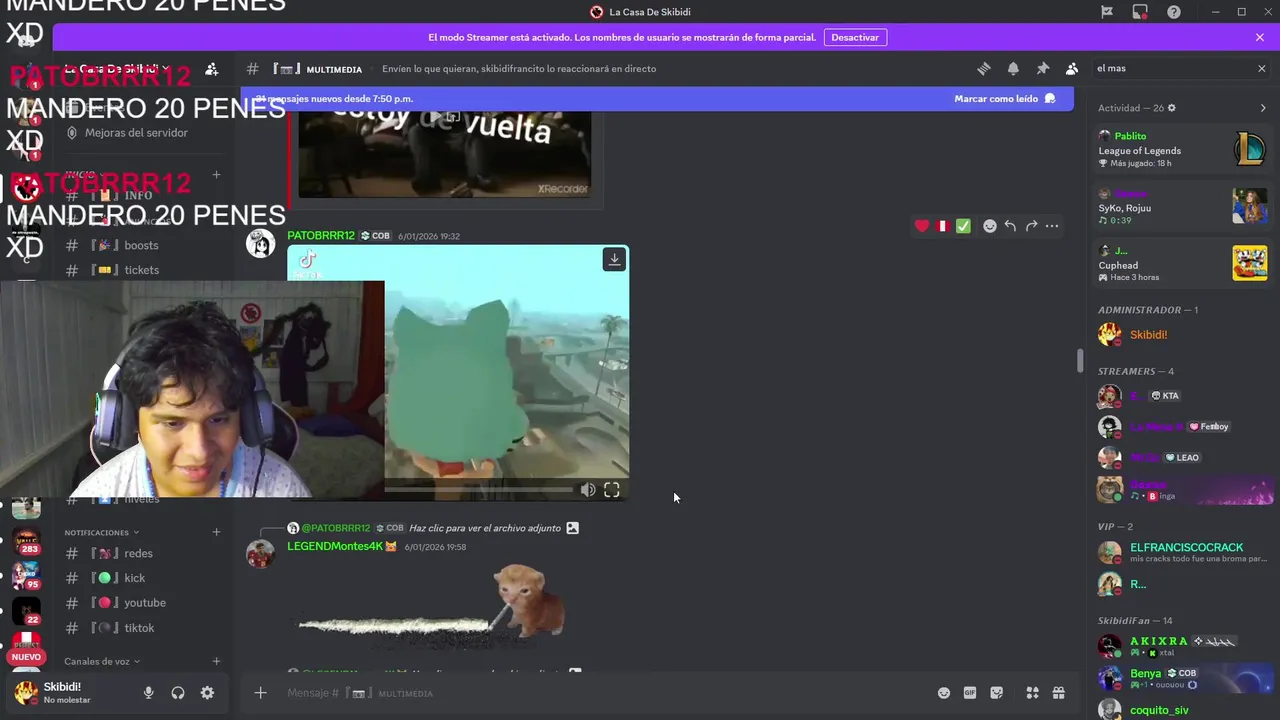Open sticker picker in message bar
1280x720 pixels.
click(x=997, y=693)
